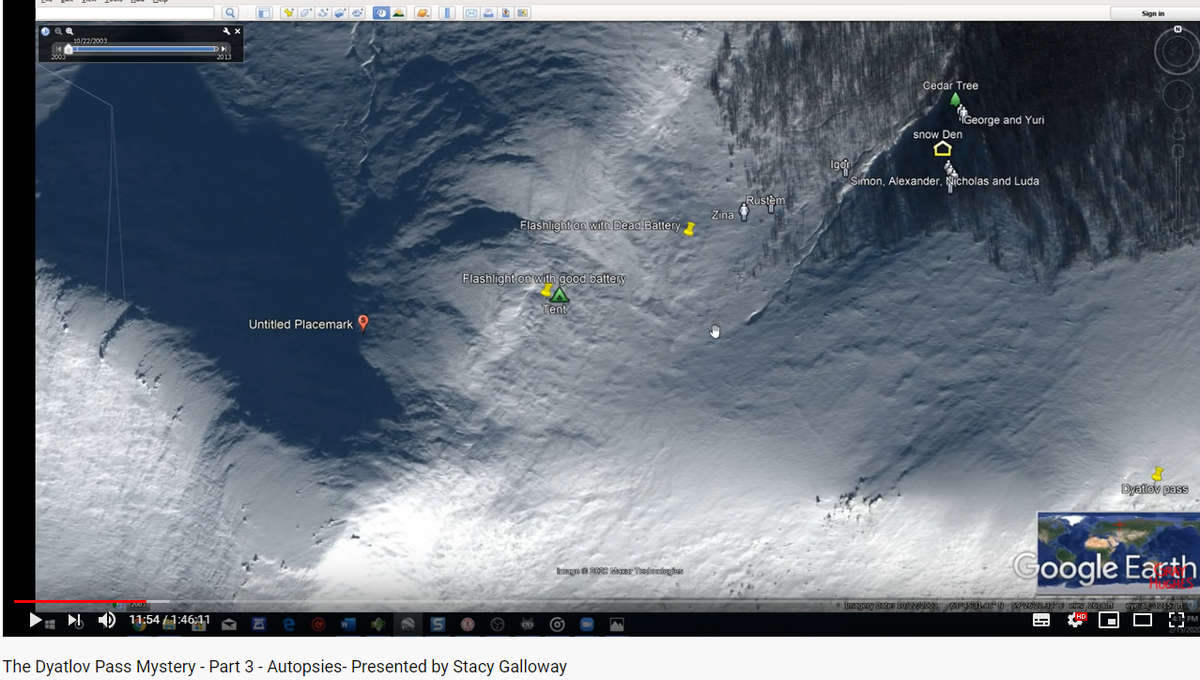Click the red Untitled Placemark pin
1200x680 pixels.
click(x=363, y=323)
